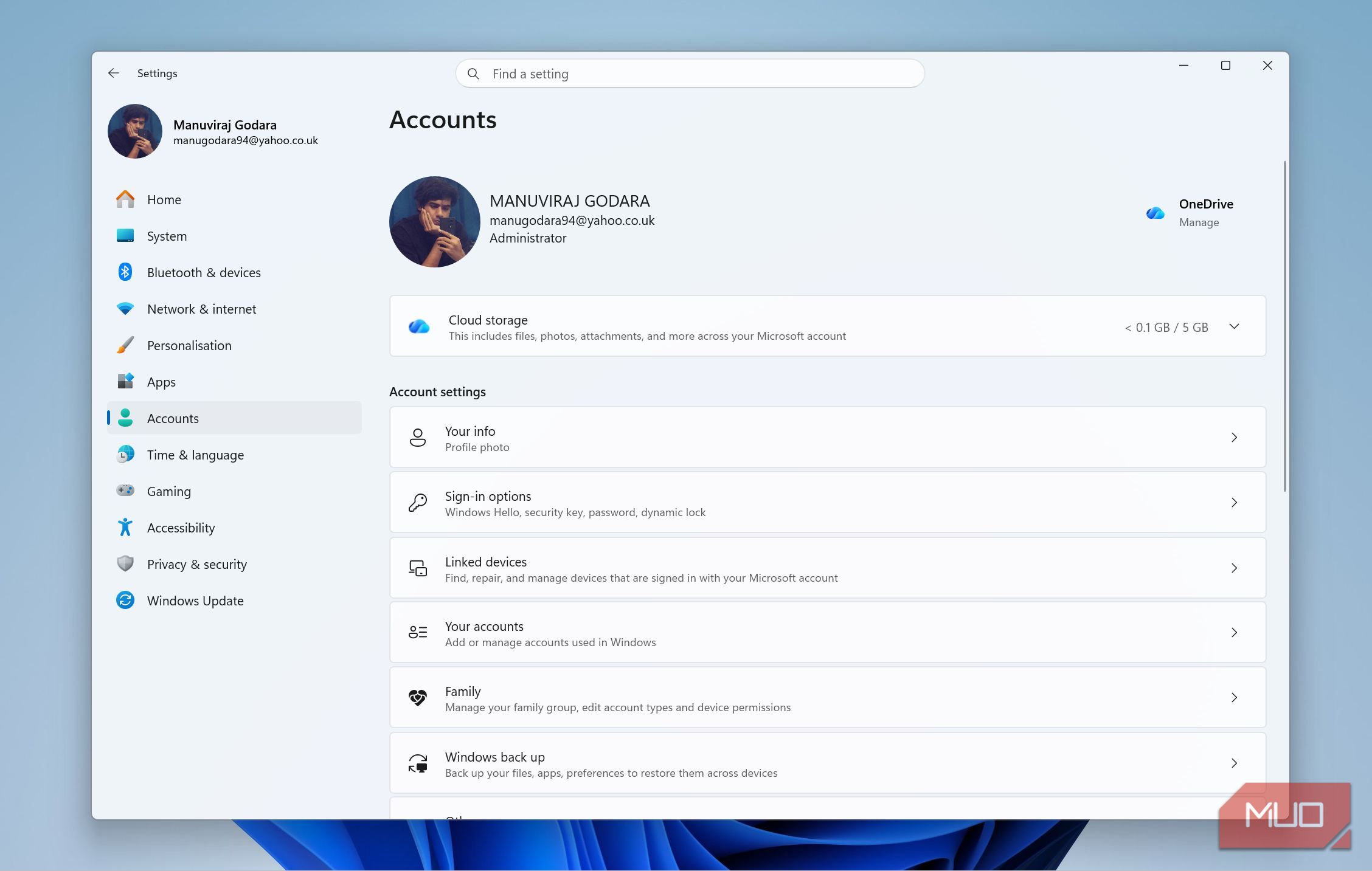
Task: Click the 'Account settings' heading text
Action: click(437, 391)
